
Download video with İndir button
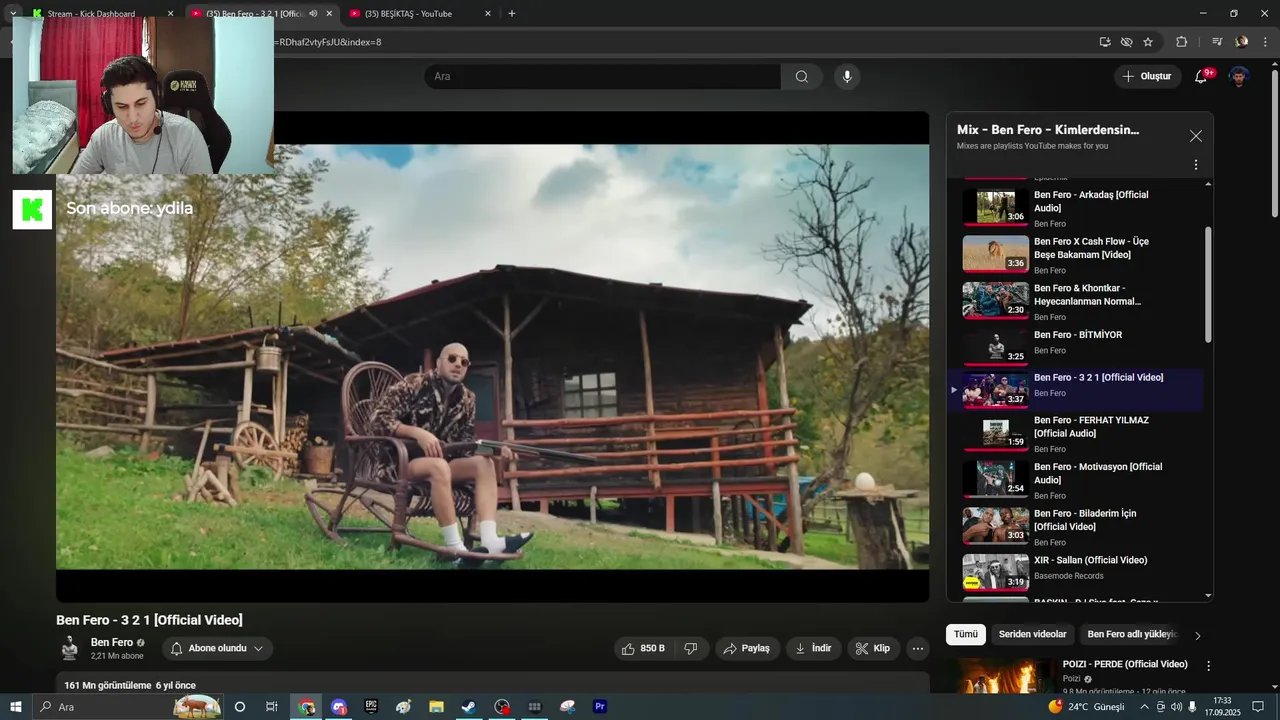[x=813, y=649]
